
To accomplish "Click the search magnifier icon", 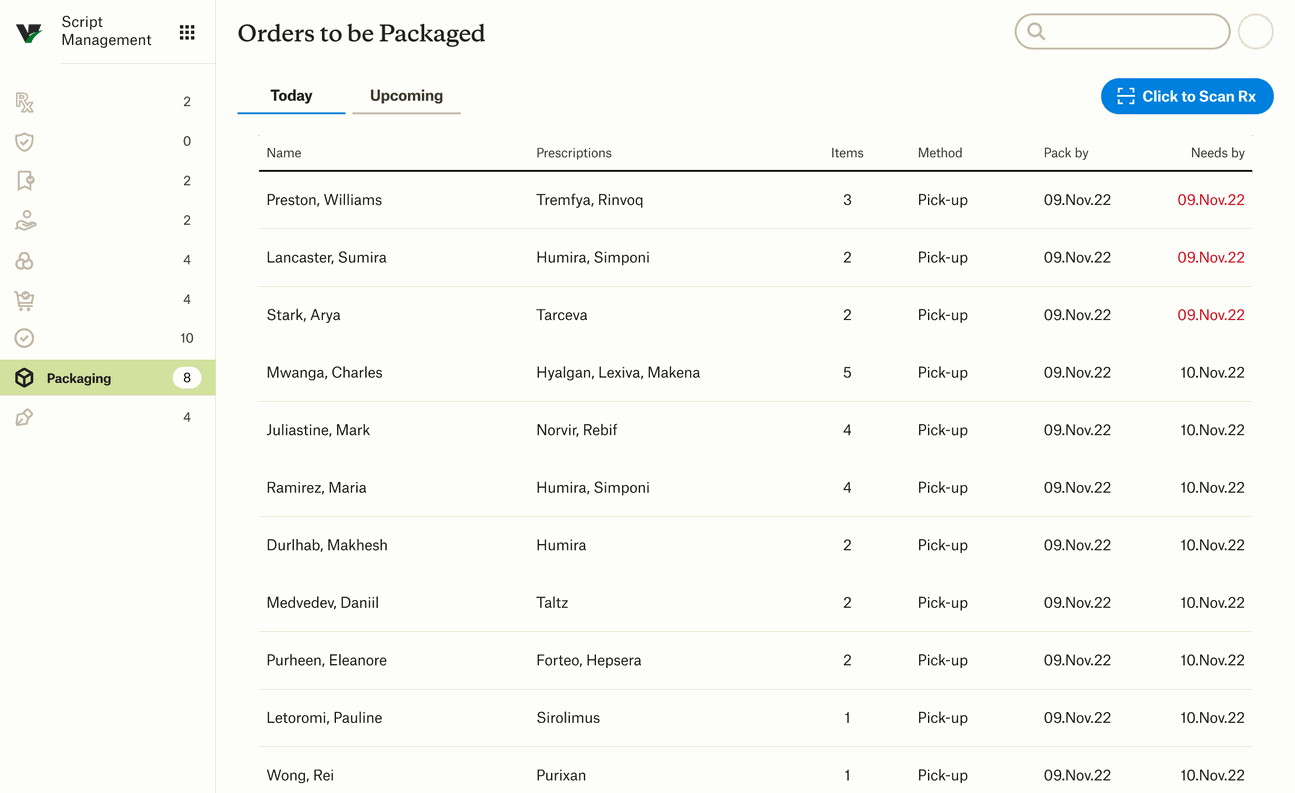I will pyautogui.click(x=1037, y=32).
